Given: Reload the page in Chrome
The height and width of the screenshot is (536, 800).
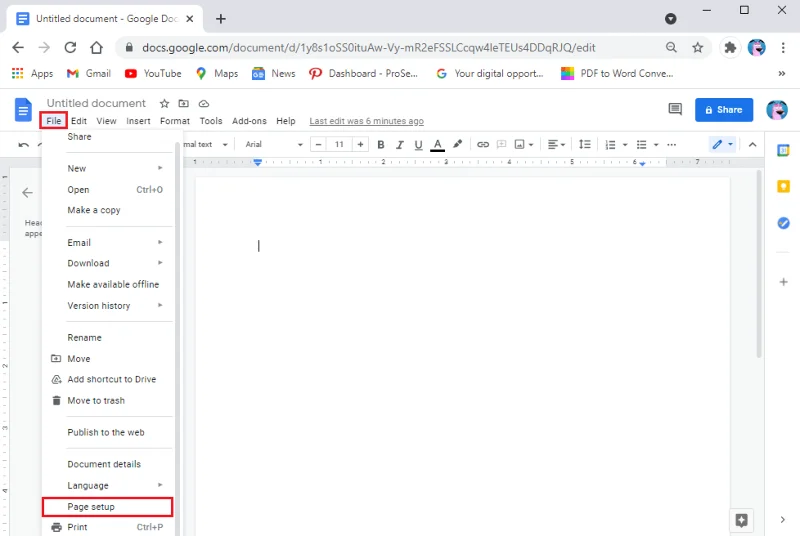Looking at the screenshot, I should click(x=70, y=47).
